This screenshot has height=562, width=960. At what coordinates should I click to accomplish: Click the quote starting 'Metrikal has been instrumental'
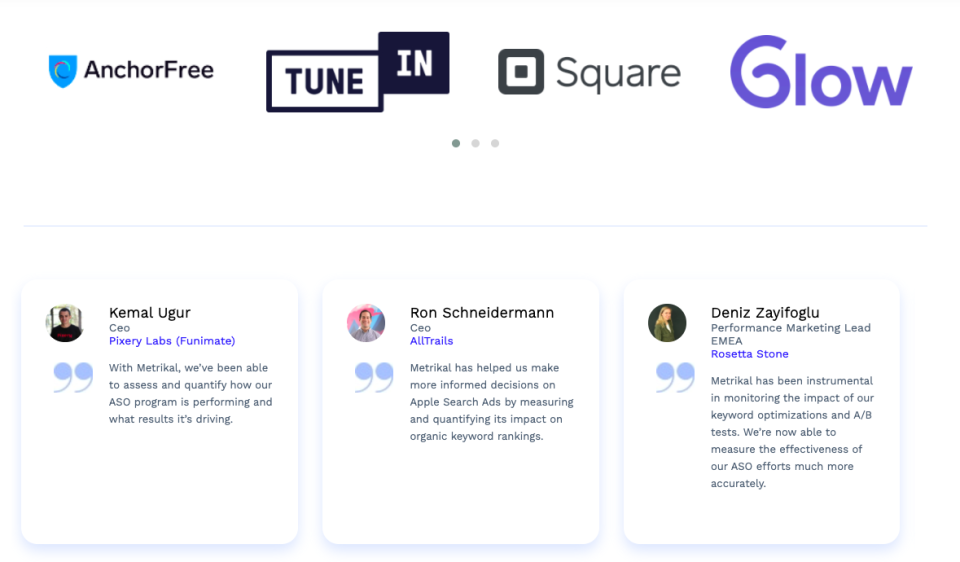coord(792,432)
